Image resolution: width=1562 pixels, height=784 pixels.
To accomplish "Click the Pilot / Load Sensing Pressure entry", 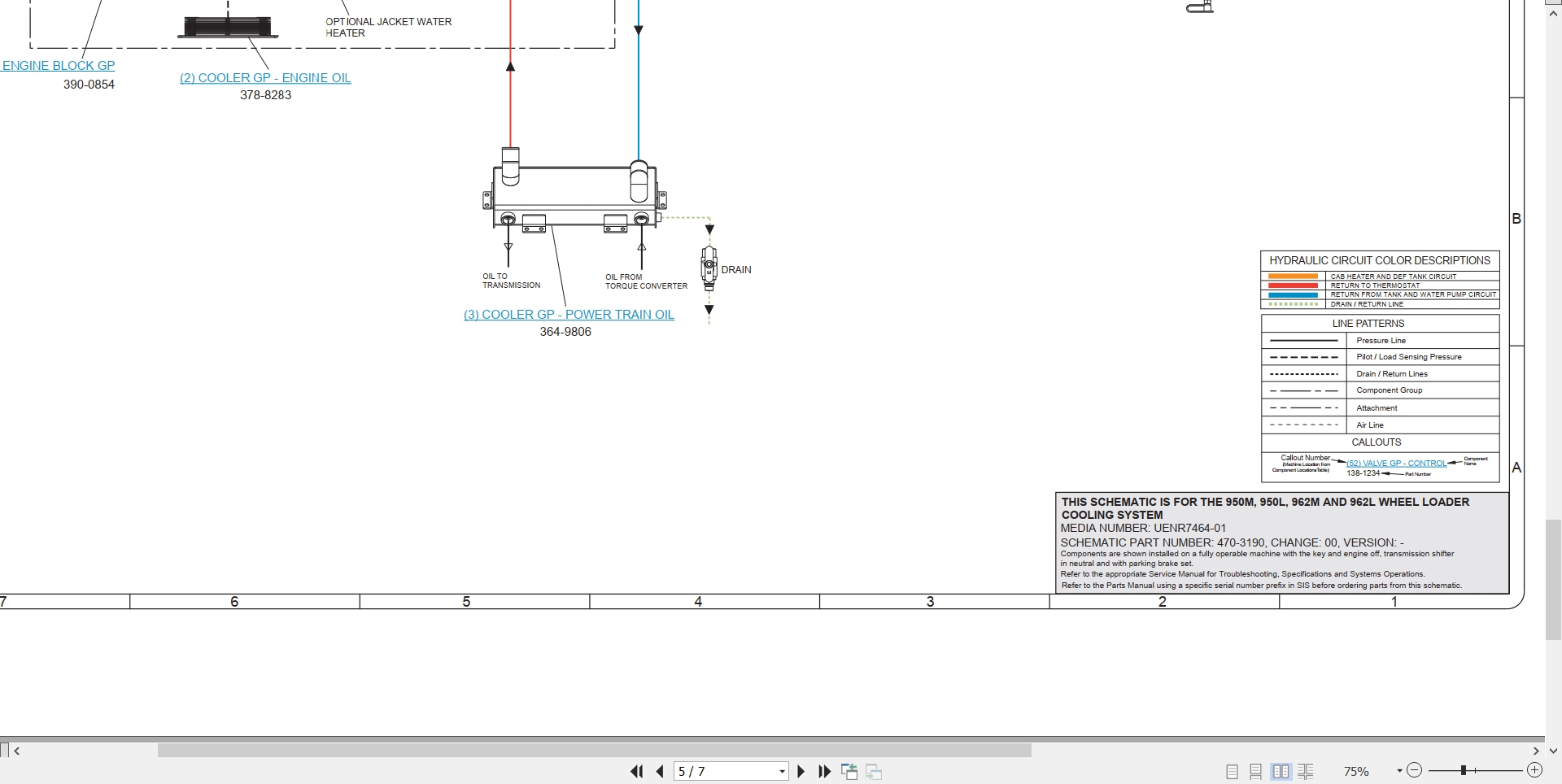I will [1409, 357].
